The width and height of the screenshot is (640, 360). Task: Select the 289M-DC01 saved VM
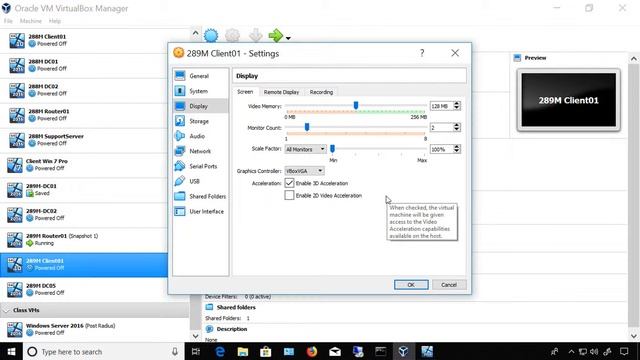[95, 190]
